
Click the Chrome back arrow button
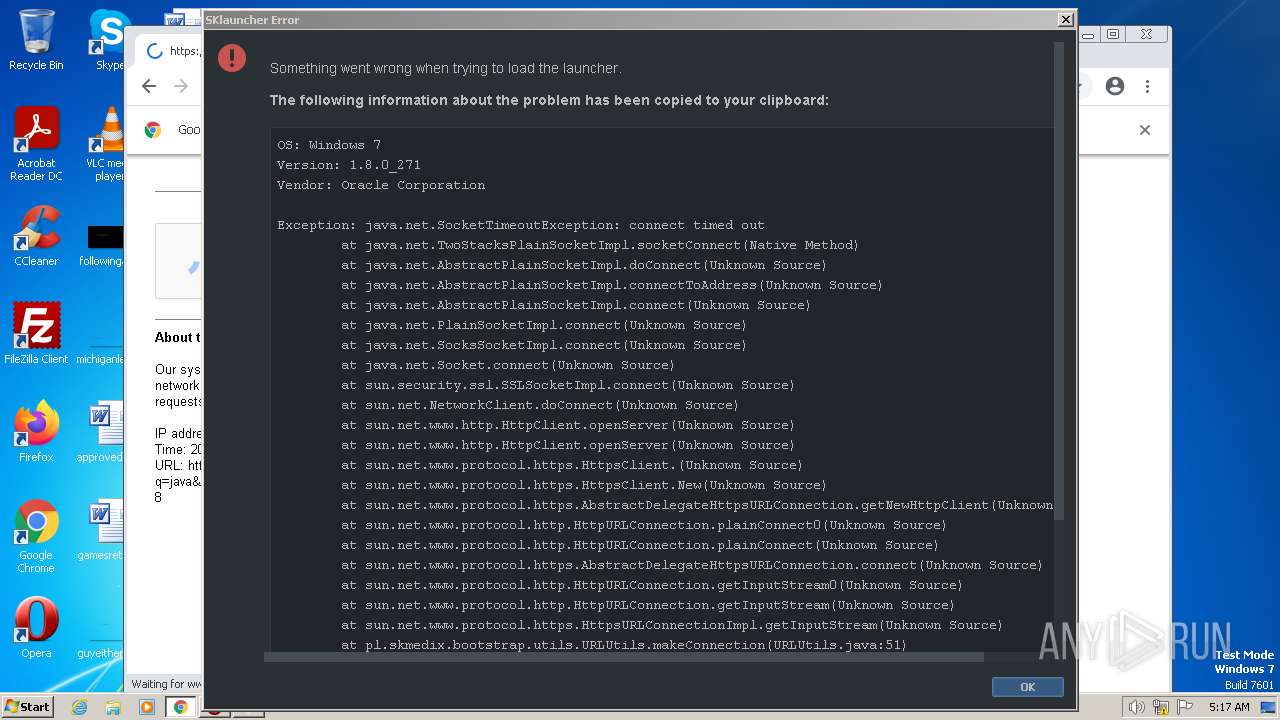149,86
